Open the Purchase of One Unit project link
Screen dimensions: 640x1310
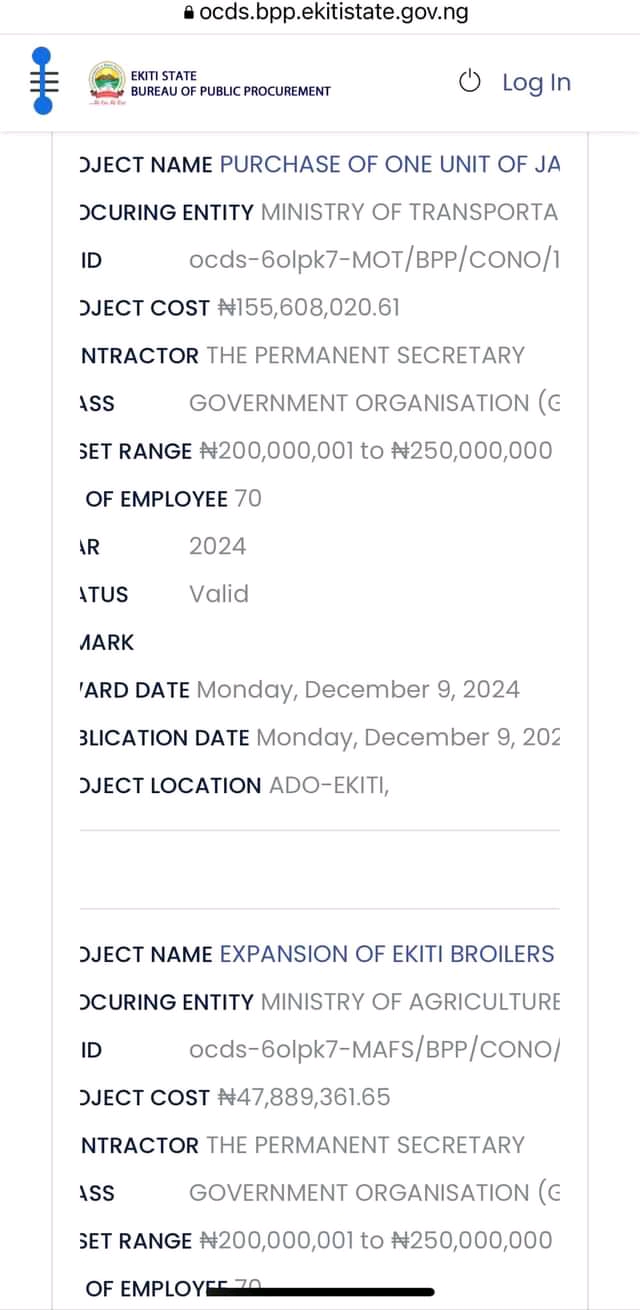(x=389, y=164)
